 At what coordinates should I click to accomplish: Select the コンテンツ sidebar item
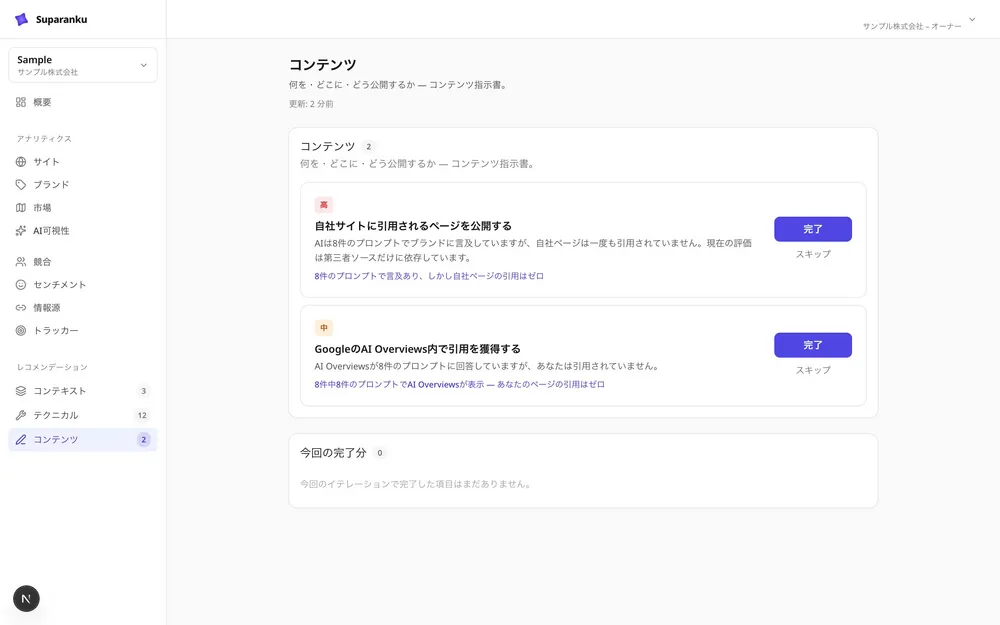pos(83,439)
